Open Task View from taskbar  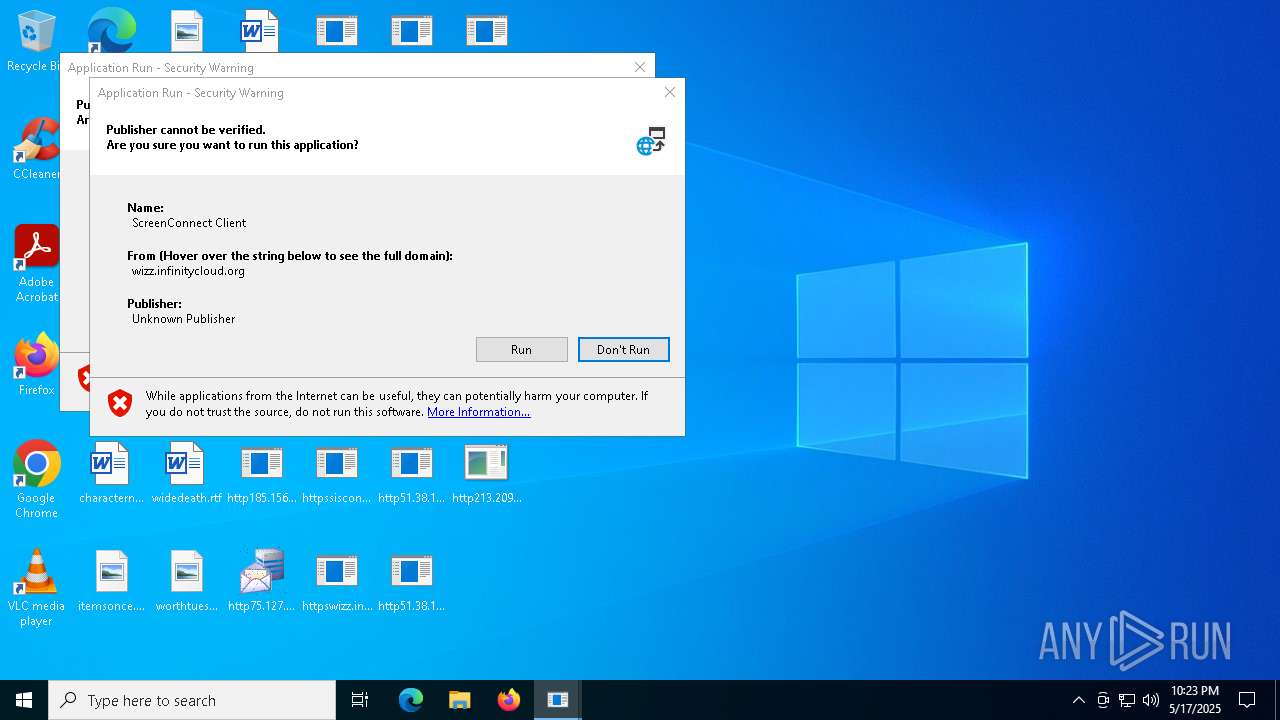pos(360,700)
